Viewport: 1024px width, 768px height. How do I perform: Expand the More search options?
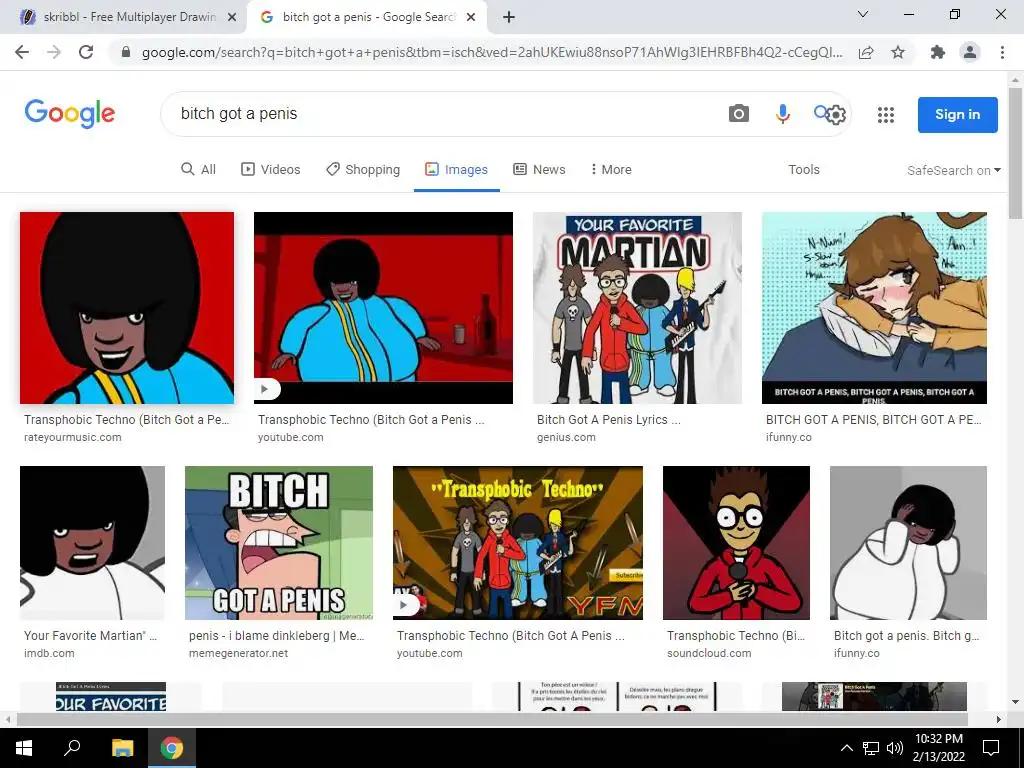coord(611,169)
